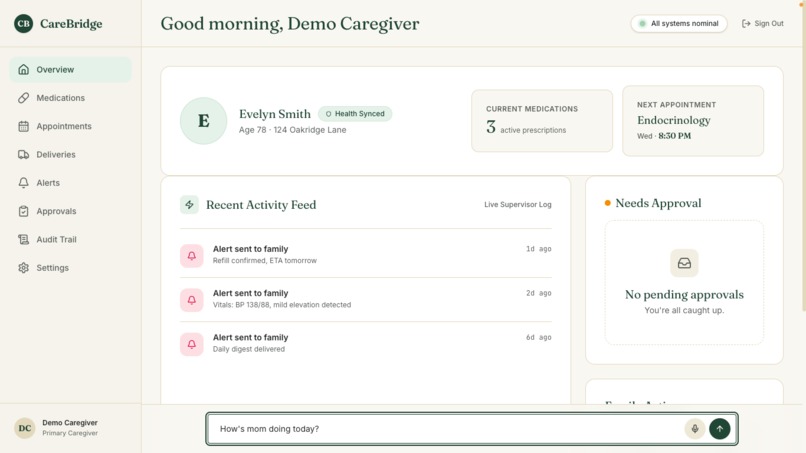Click the "No pending approvals" message
Image resolution: width=806 pixels, height=453 pixels.
(x=684, y=295)
